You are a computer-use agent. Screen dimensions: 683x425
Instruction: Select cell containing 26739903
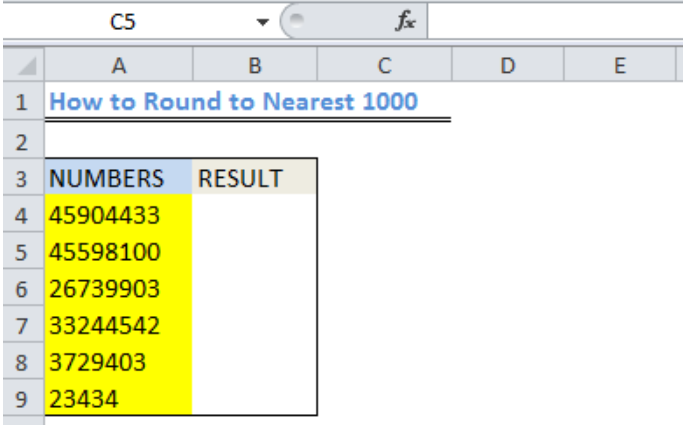pyautogui.click(x=118, y=288)
